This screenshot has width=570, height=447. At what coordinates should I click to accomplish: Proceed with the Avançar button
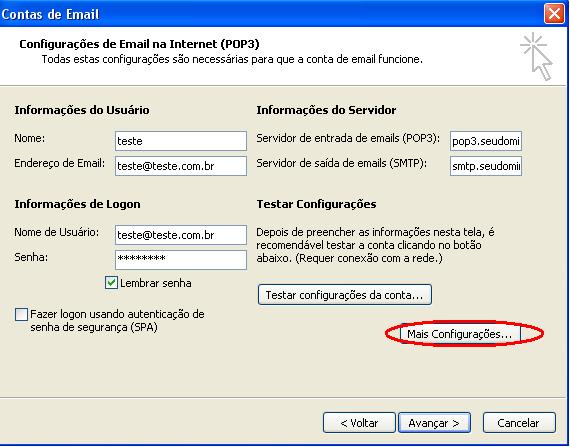click(x=434, y=423)
